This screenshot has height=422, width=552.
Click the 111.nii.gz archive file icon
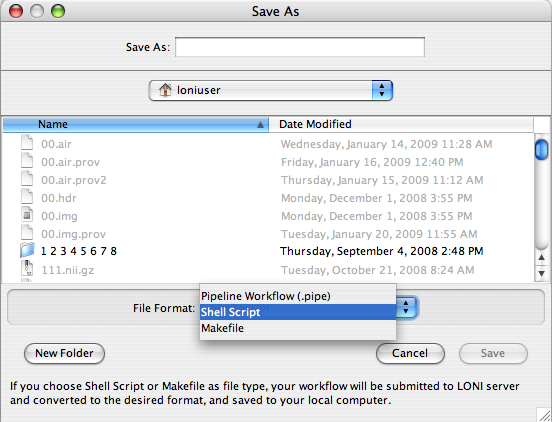27,269
